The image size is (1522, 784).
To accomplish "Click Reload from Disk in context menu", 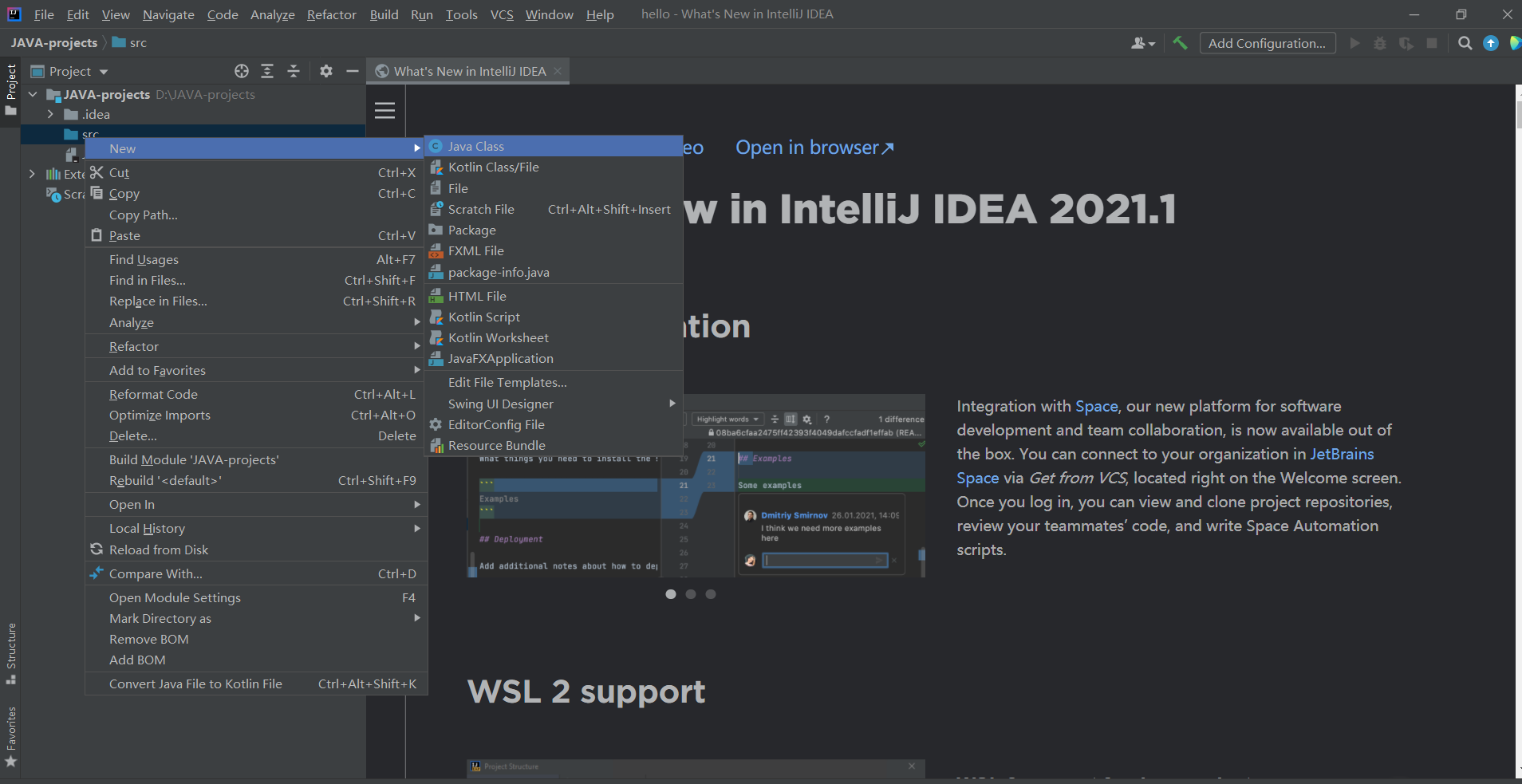I will point(256,550).
